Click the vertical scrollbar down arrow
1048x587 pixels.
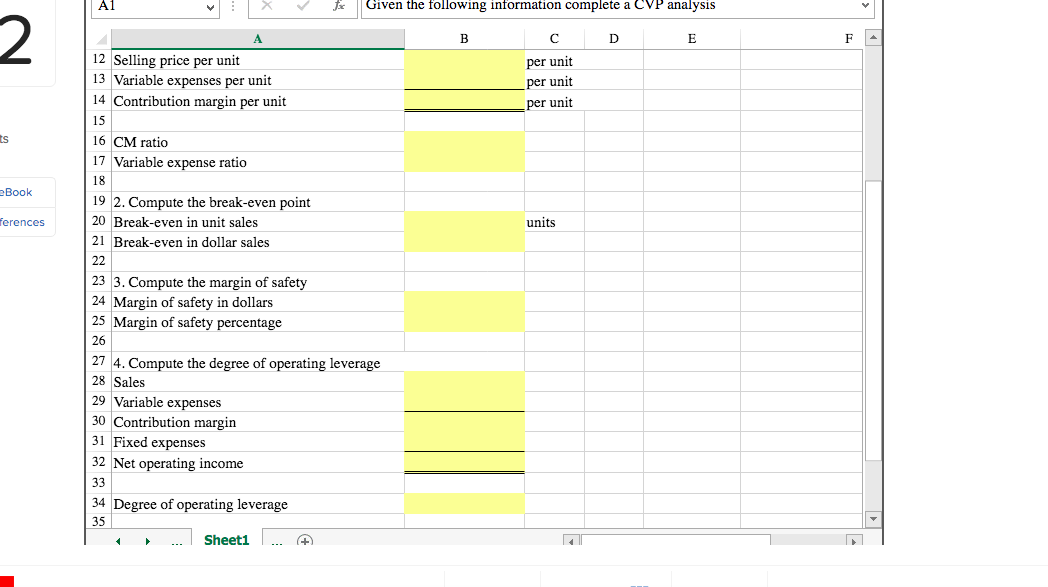[x=873, y=519]
